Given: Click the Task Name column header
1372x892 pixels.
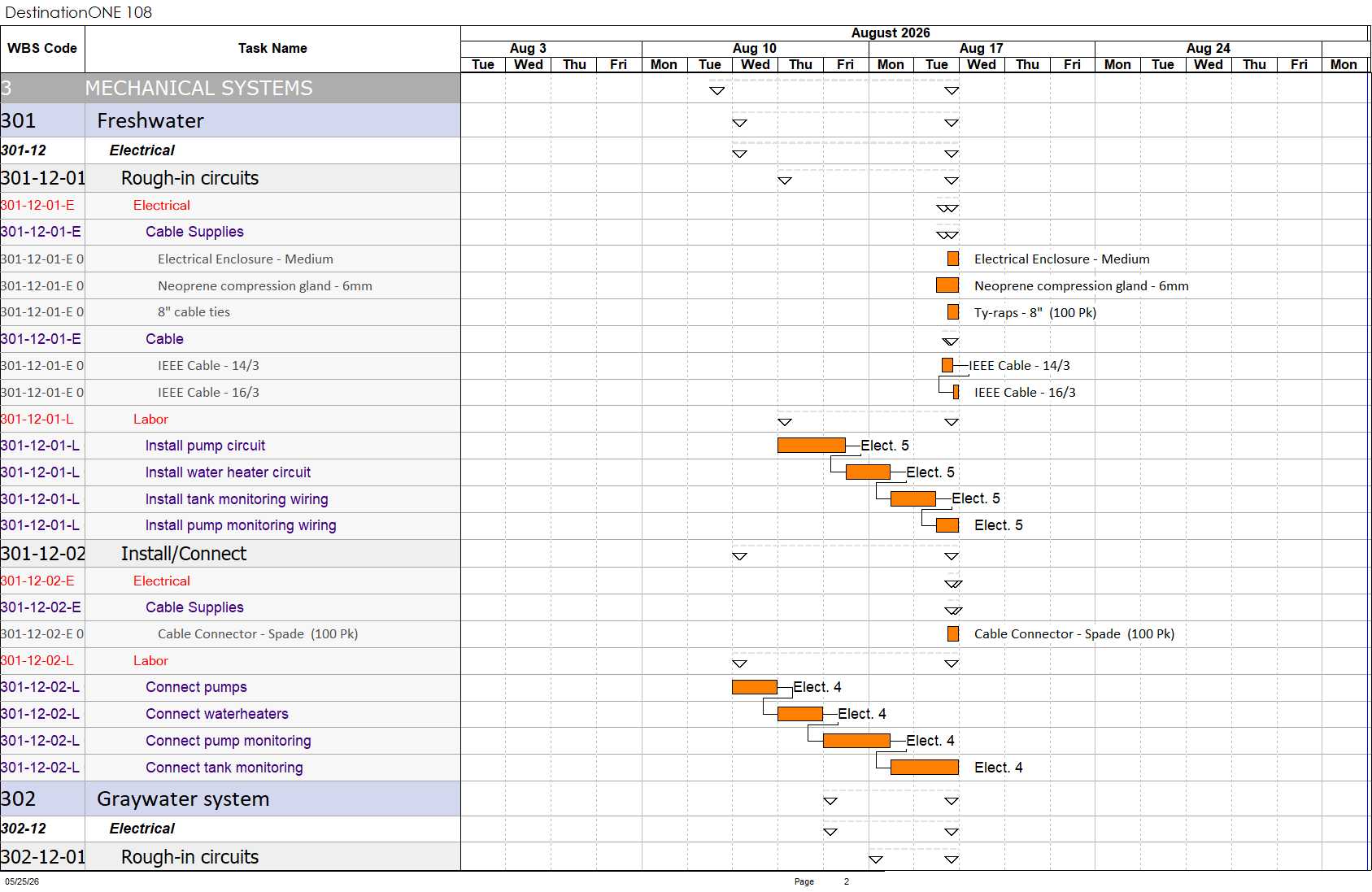Looking at the screenshot, I should [x=272, y=49].
